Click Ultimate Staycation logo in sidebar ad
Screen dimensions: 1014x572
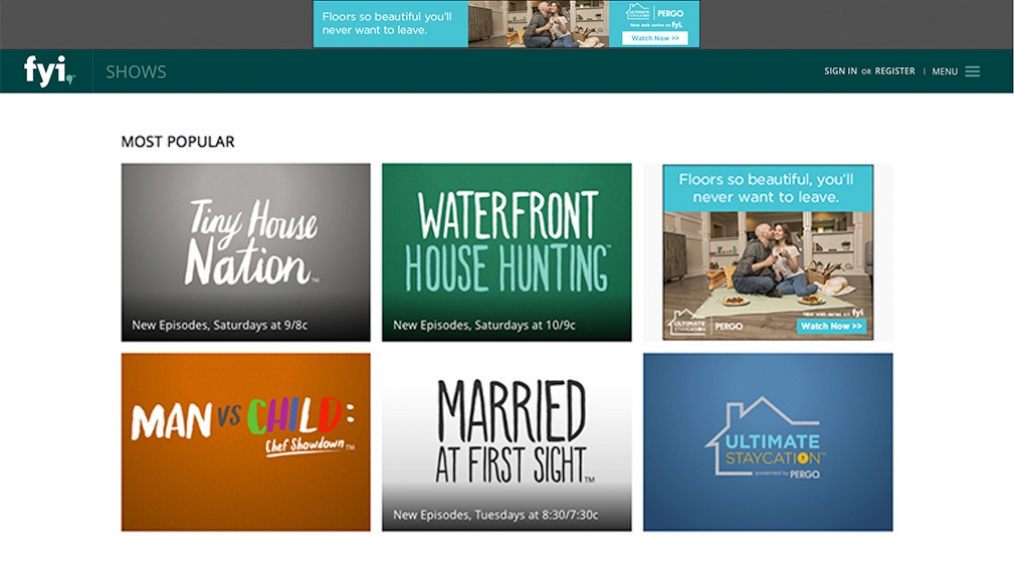pyautogui.click(x=688, y=321)
